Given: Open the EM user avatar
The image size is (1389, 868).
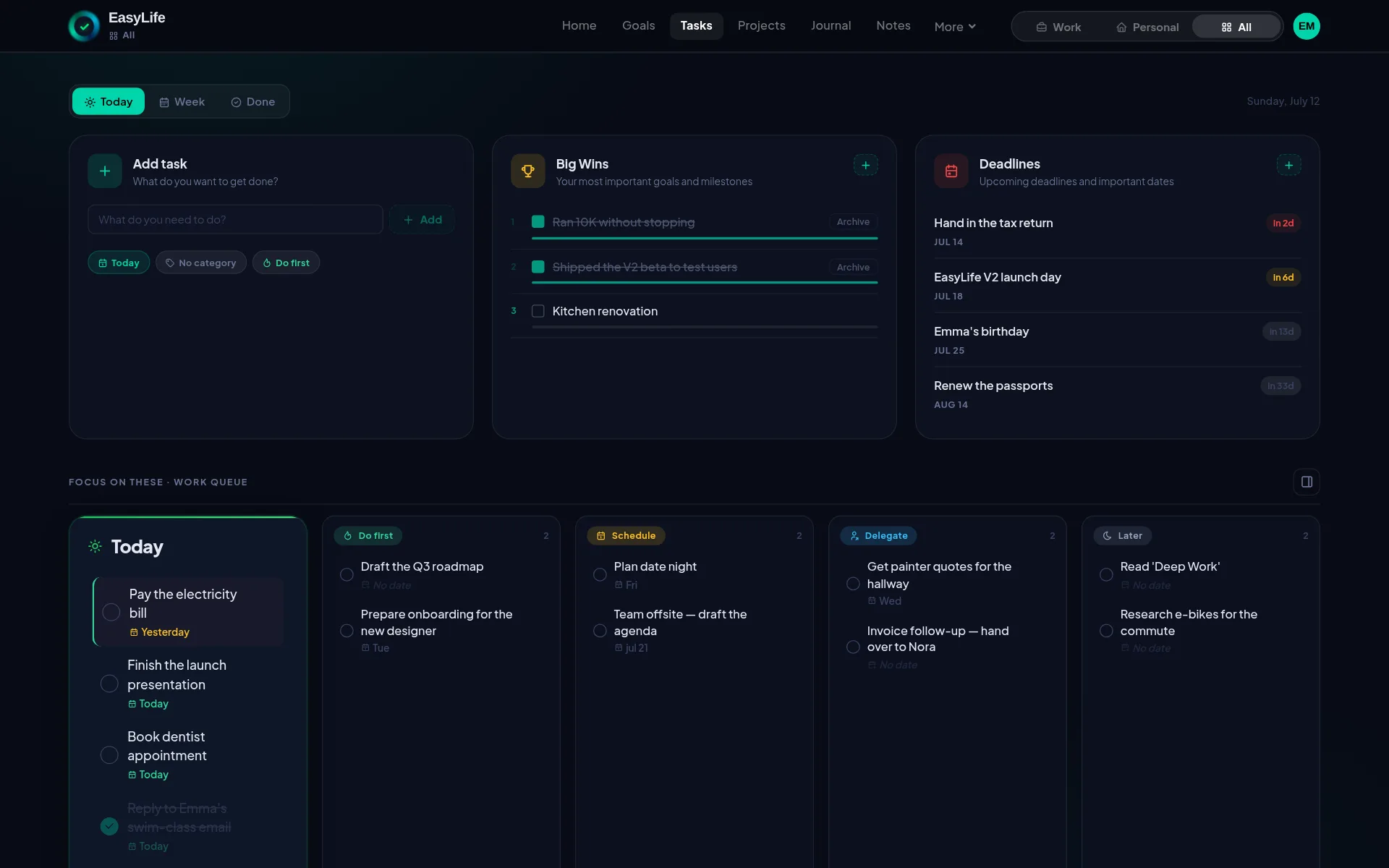Looking at the screenshot, I should point(1307,26).
